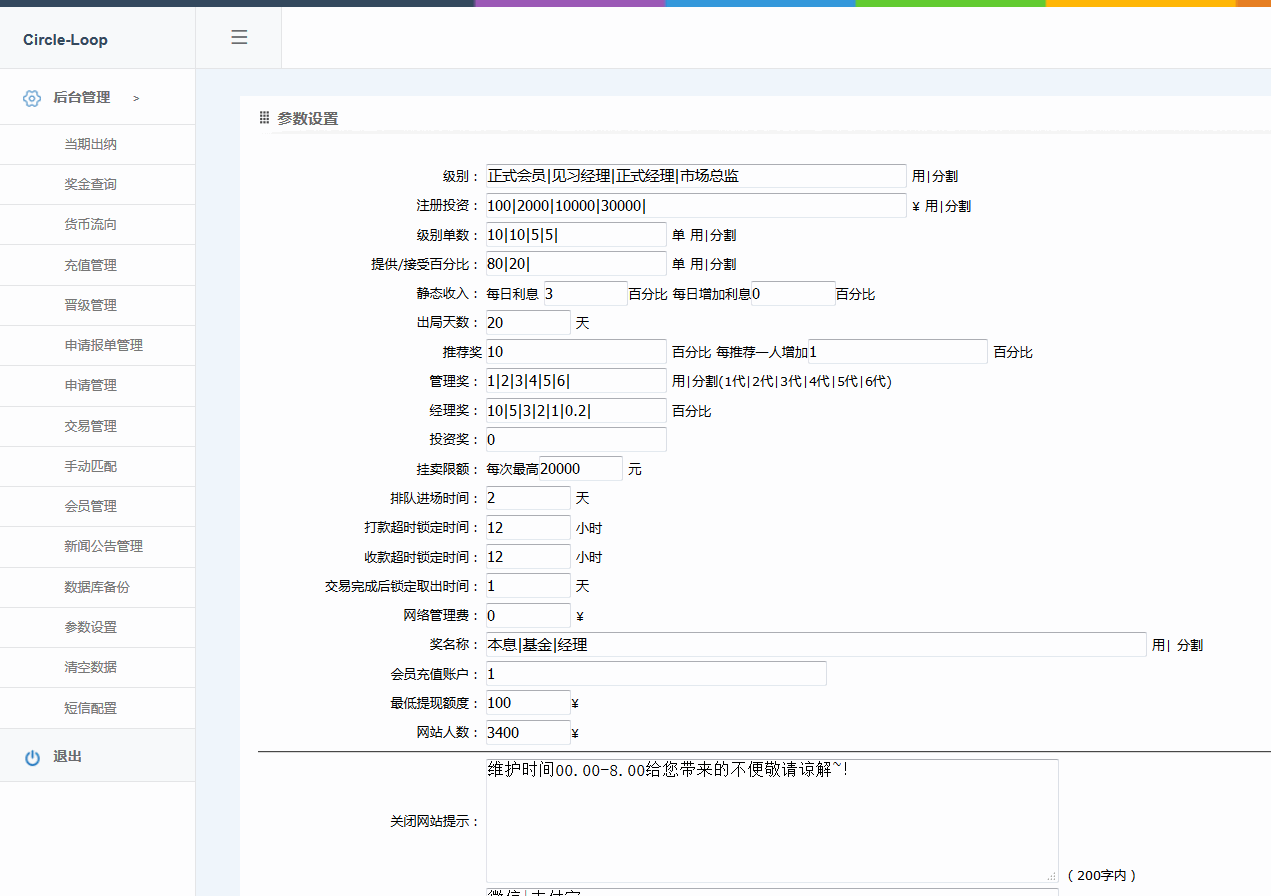Go to 充值管理 page
The width and height of the screenshot is (1271, 896).
[91, 265]
